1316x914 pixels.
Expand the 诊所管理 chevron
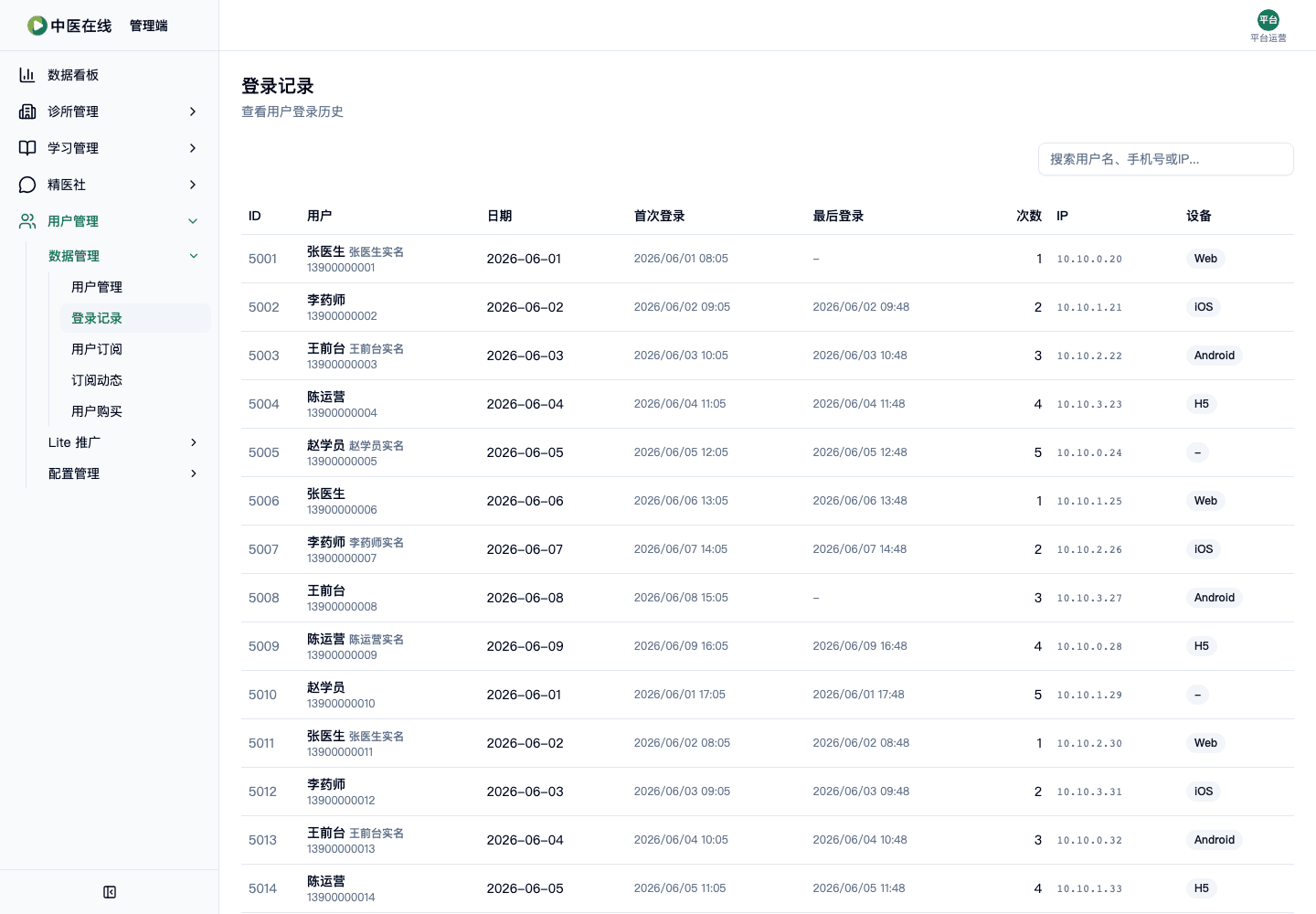click(x=193, y=112)
